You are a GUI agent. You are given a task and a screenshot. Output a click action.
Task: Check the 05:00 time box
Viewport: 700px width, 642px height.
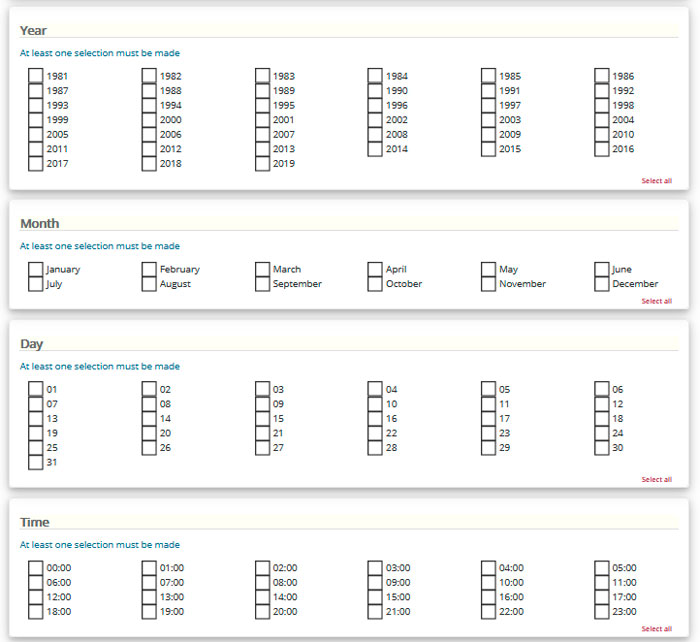pos(601,567)
